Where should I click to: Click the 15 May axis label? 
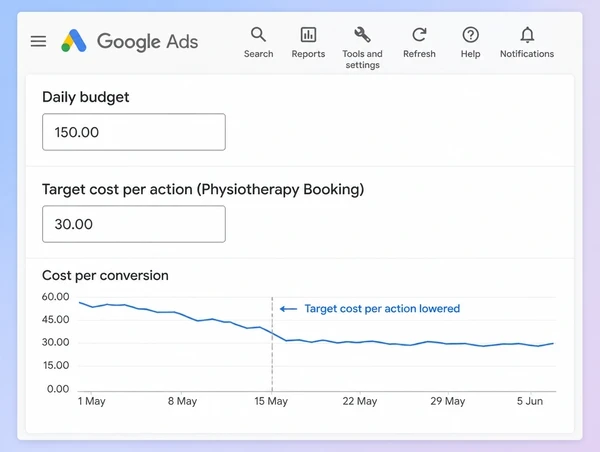pos(271,401)
